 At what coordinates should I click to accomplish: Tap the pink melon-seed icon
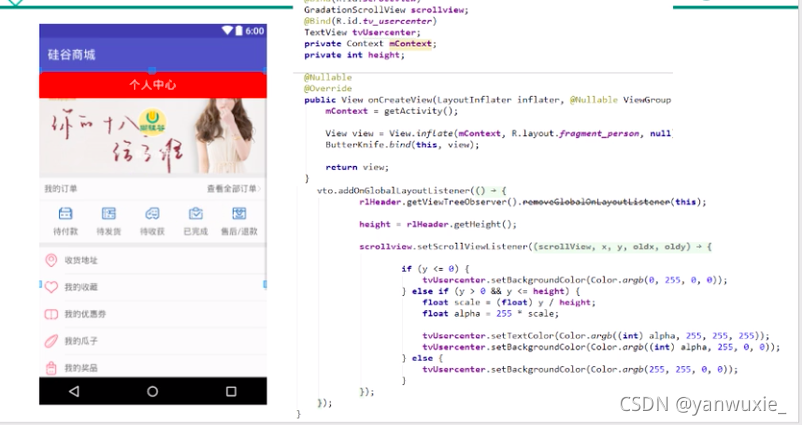[51, 341]
